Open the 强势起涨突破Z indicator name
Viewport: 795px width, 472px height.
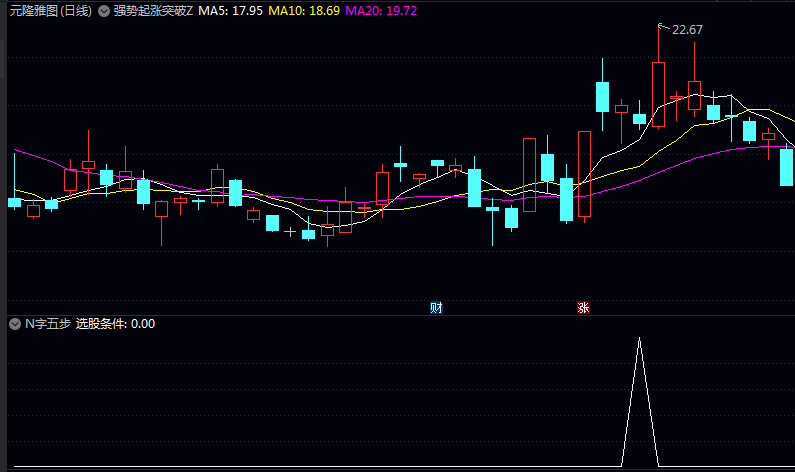pyautogui.click(x=153, y=11)
